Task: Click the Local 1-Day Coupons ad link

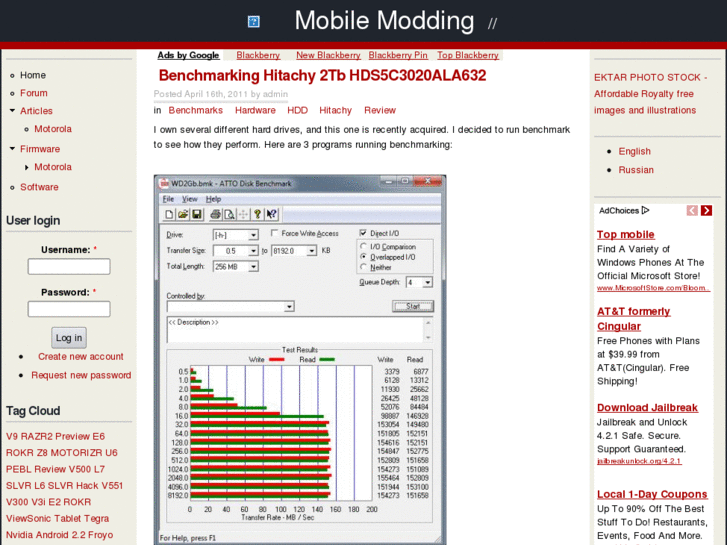Action: [652, 494]
